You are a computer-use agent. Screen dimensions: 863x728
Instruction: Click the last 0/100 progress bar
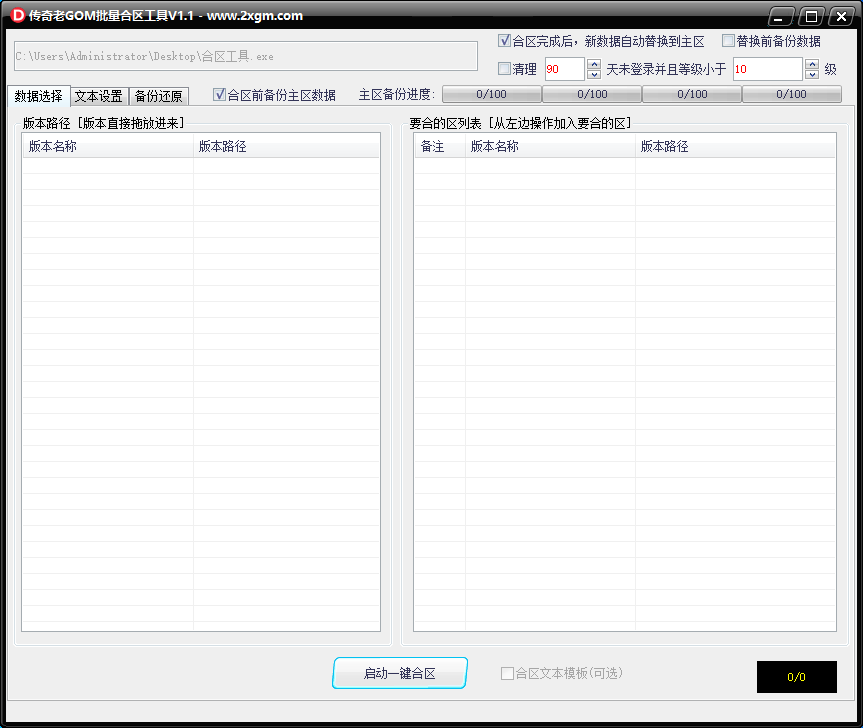pos(791,94)
